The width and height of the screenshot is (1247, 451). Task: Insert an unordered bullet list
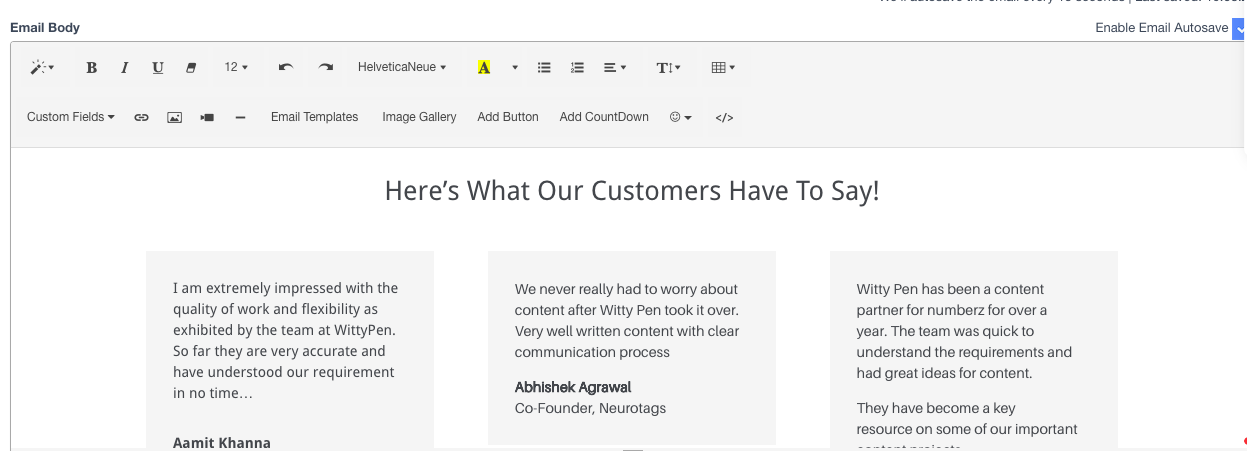click(545, 67)
